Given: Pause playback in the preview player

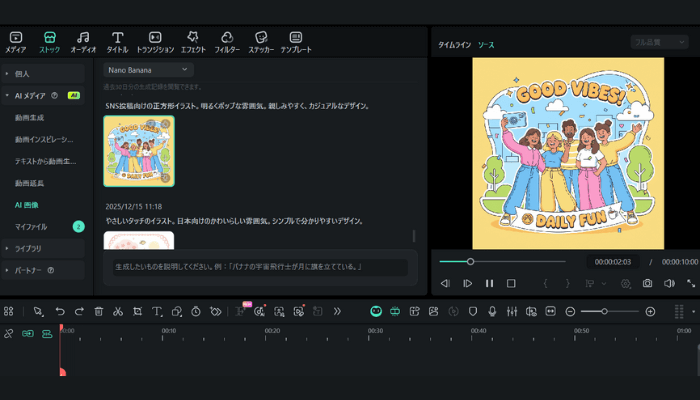Looking at the screenshot, I should (489, 283).
